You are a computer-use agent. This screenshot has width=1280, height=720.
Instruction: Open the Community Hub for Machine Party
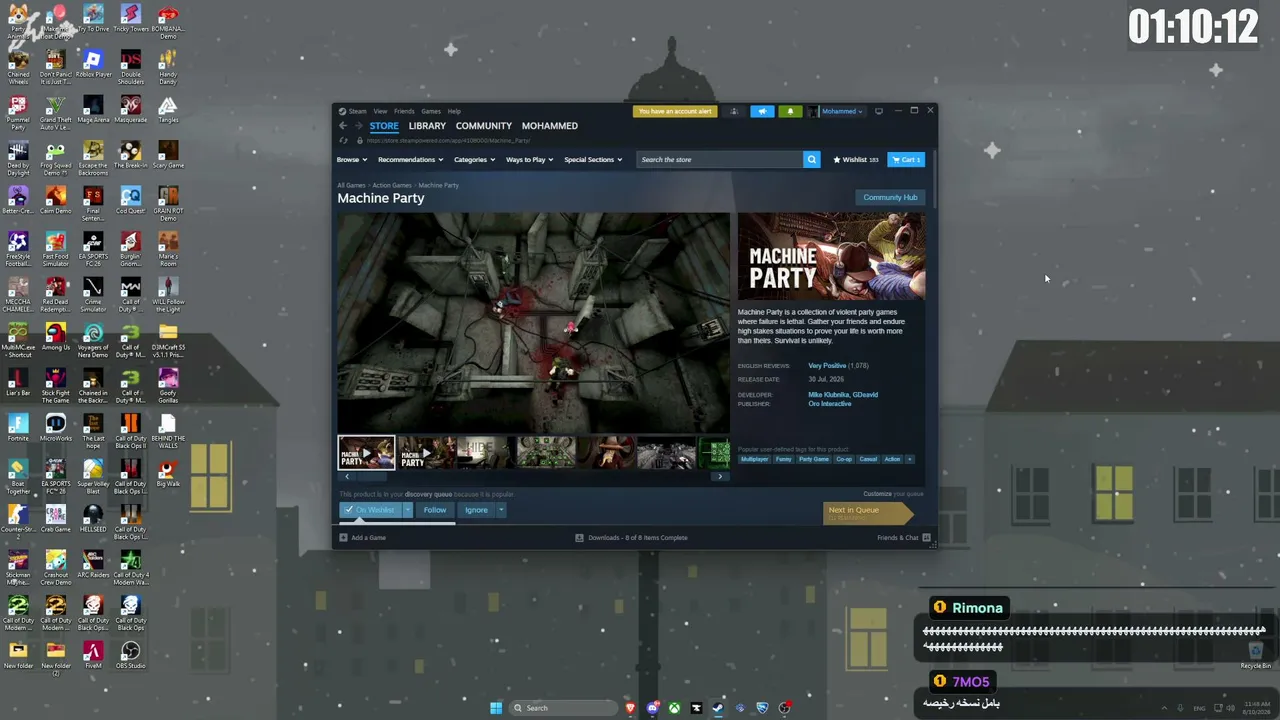(890, 197)
